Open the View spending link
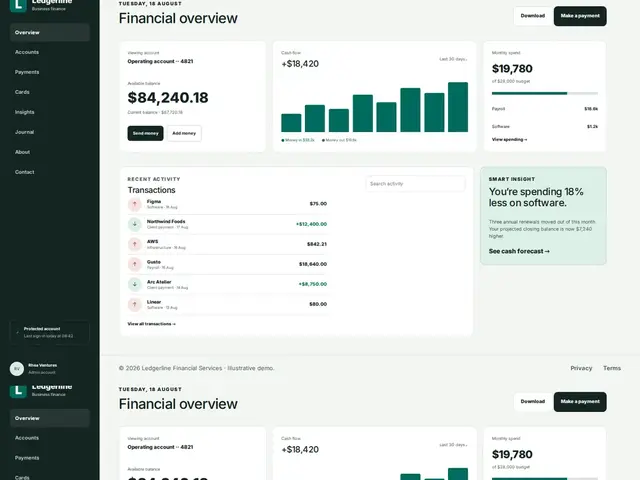 pyautogui.click(x=509, y=140)
